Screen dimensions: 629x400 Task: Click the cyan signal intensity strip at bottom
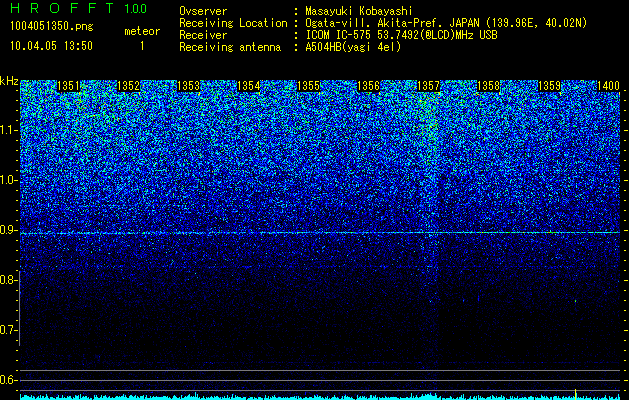pyautogui.click(x=320, y=397)
